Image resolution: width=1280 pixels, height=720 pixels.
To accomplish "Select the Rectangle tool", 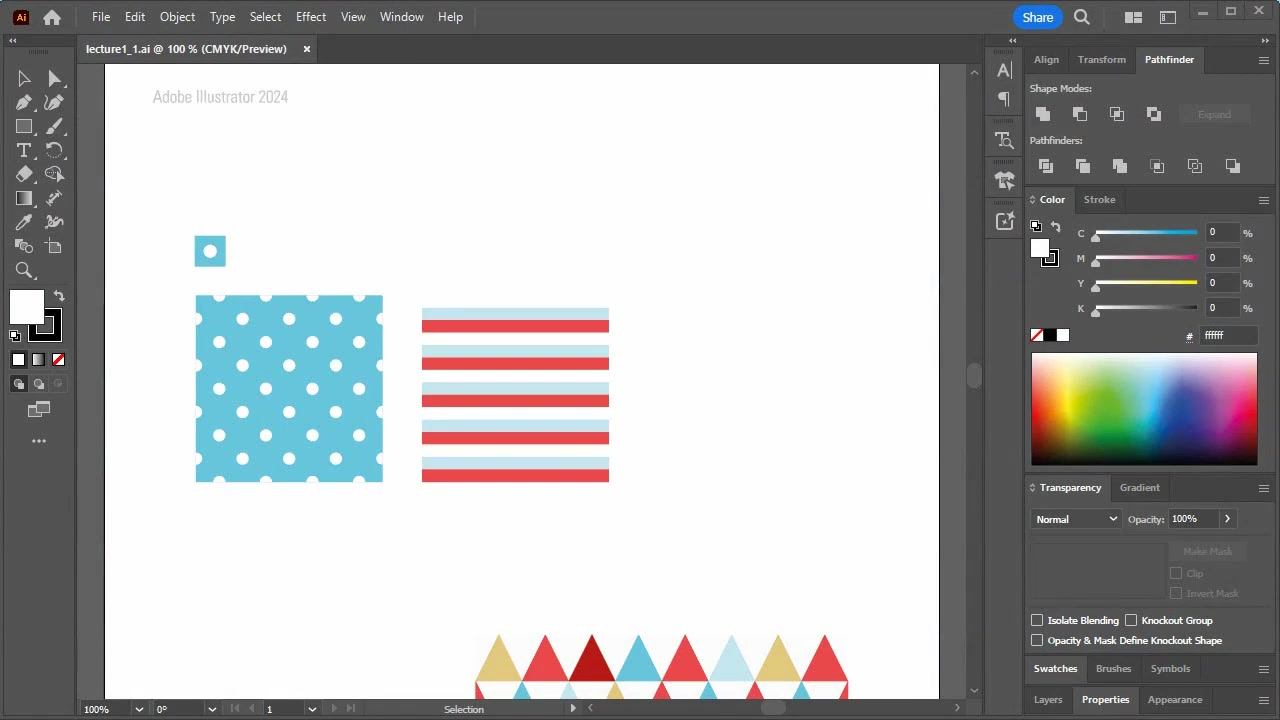I will (24, 126).
